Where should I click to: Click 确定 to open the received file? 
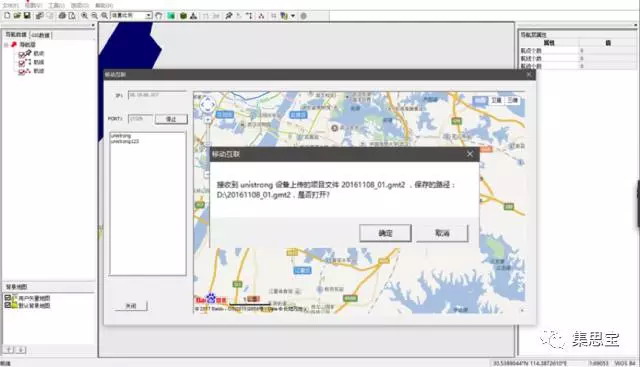coord(385,233)
